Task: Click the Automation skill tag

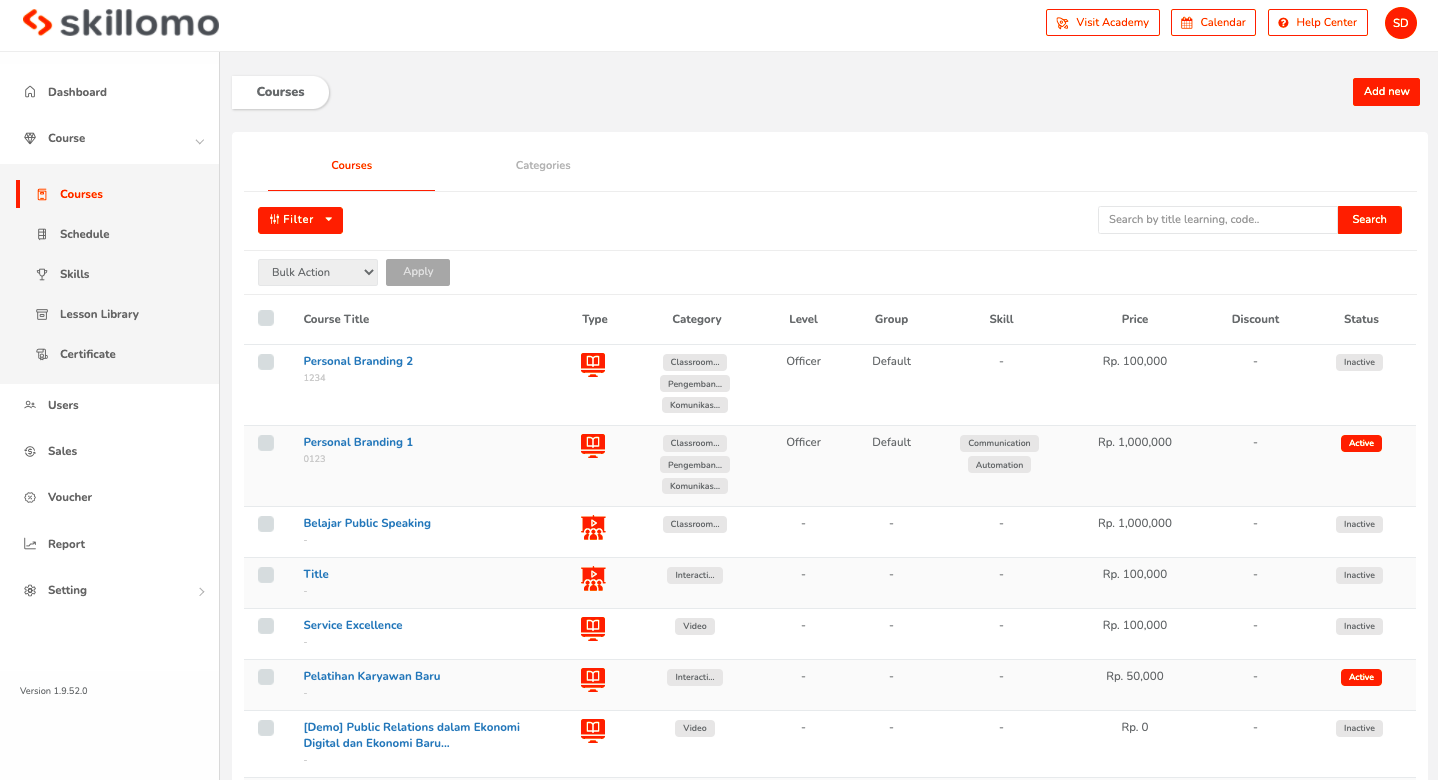Action: pyautogui.click(x=999, y=465)
